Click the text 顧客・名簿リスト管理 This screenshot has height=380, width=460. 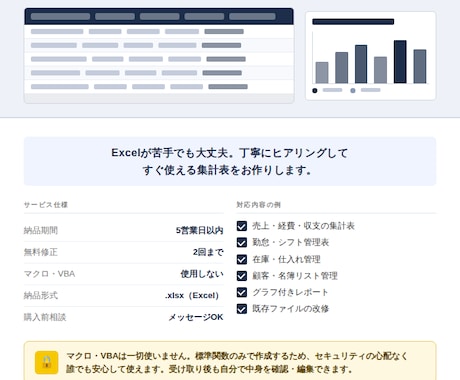pyautogui.click(x=295, y=276)
